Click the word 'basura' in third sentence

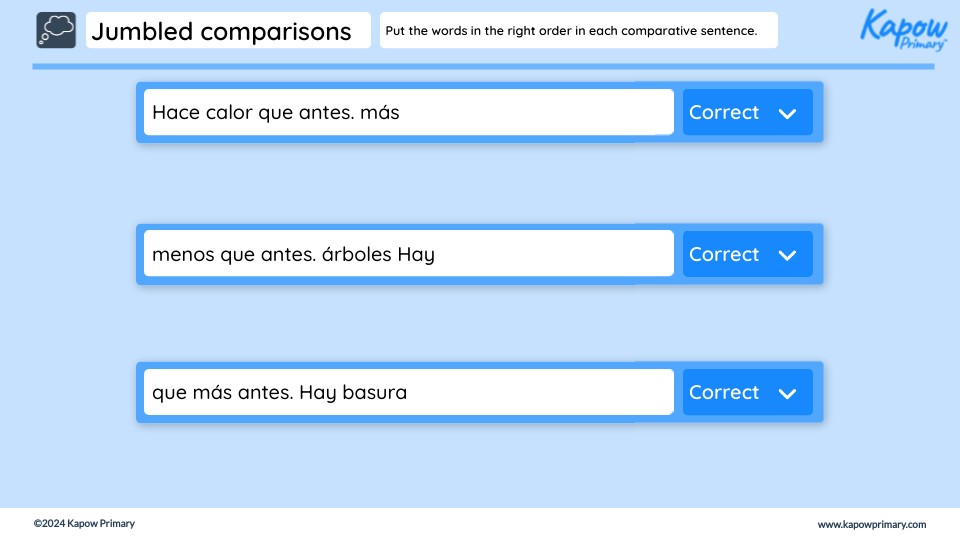[374, 392]
